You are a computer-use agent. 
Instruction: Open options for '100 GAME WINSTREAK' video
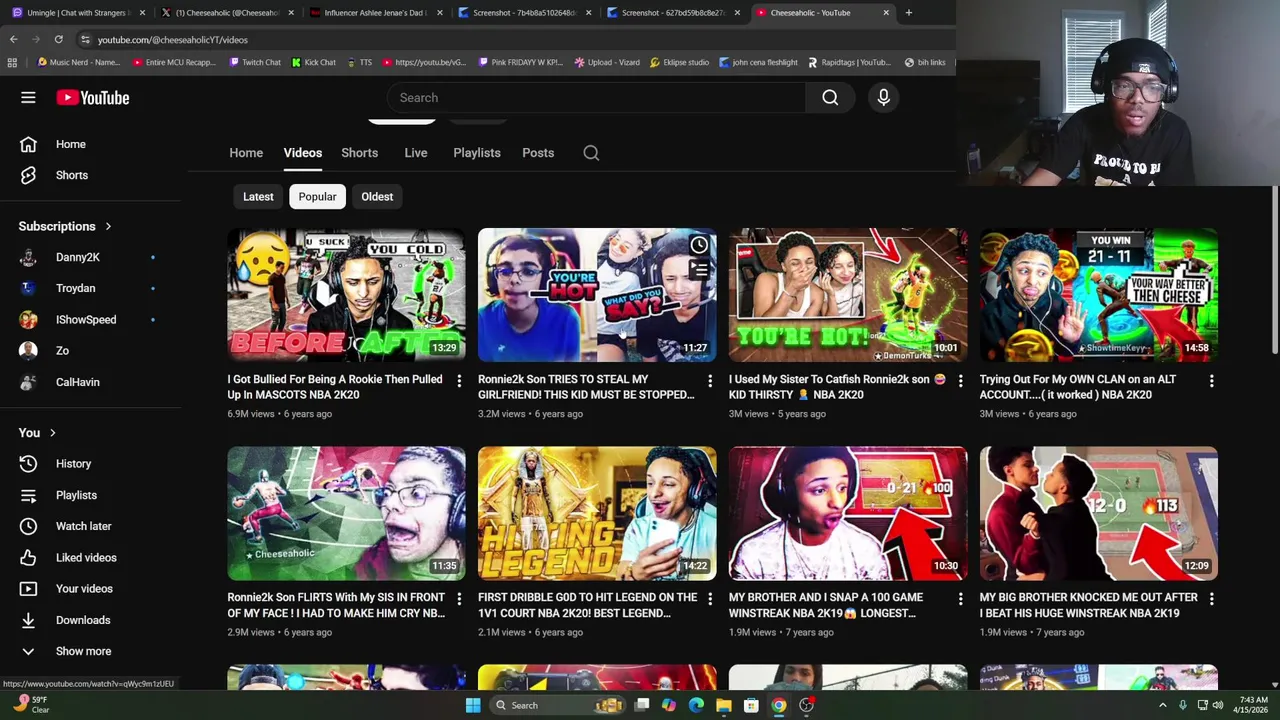[x=960, y=599]
